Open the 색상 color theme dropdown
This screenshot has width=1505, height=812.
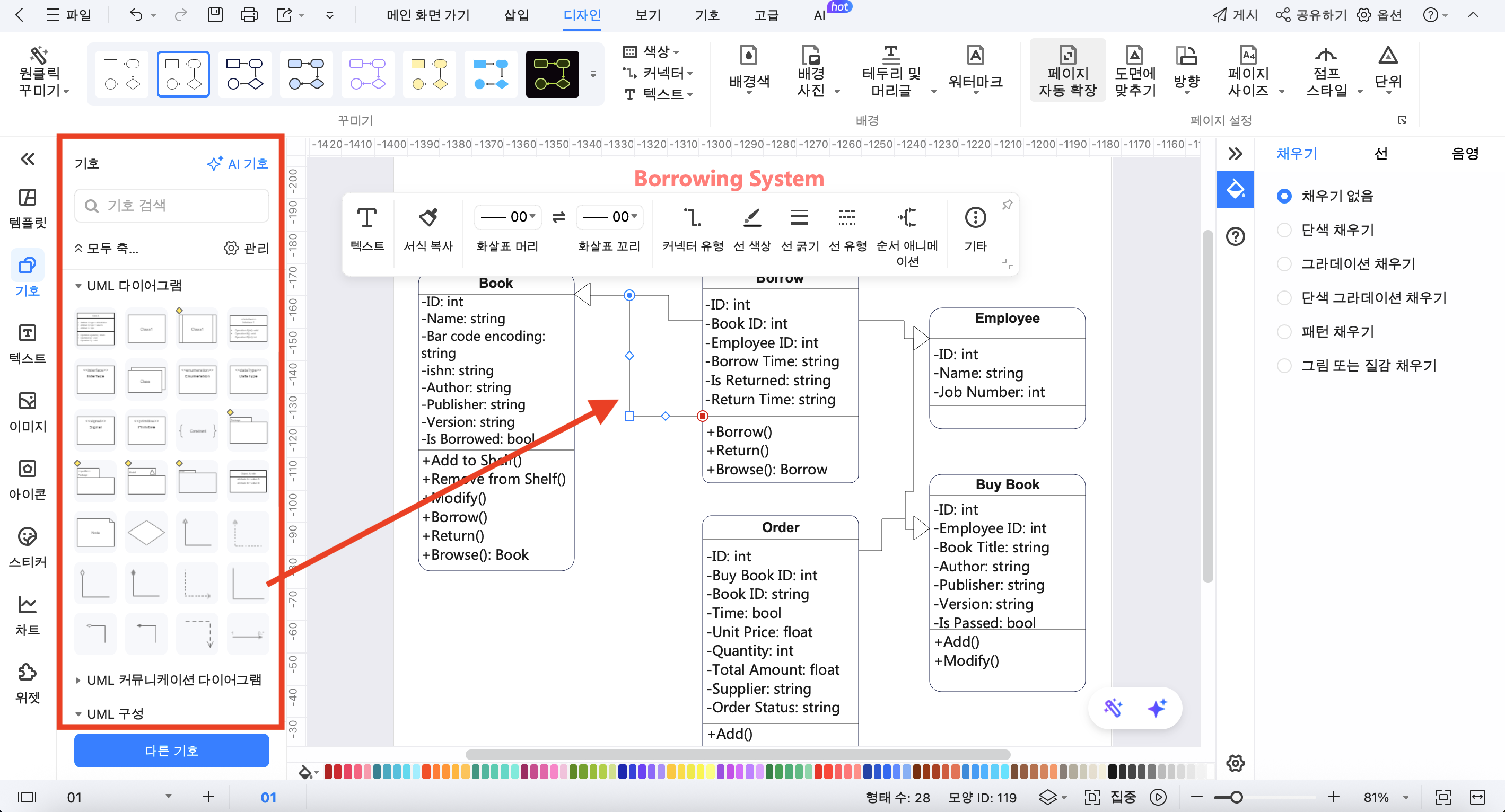(651, 51)
